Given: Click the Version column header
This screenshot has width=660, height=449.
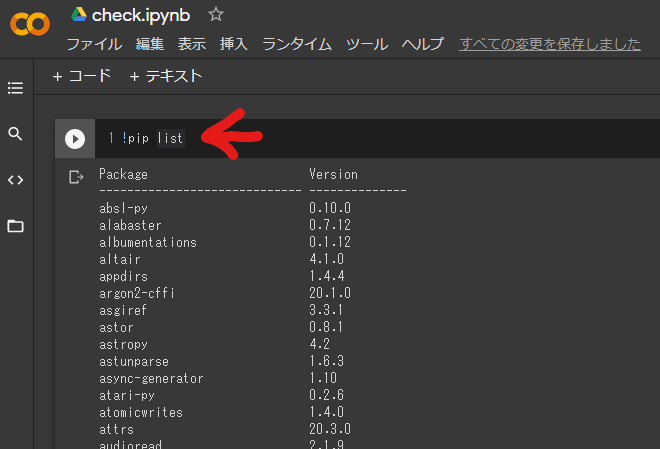Looking at the screenshot, I should [333, 174].
